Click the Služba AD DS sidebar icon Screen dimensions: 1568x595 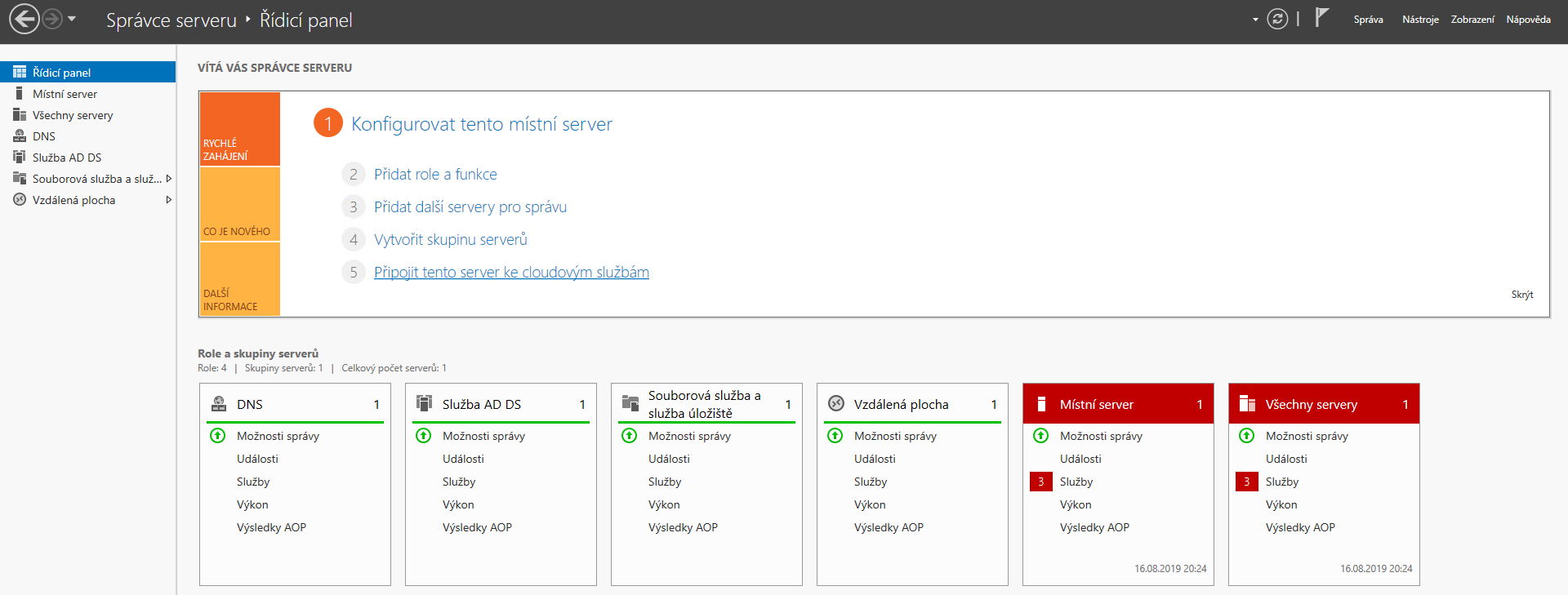(20, 158)
